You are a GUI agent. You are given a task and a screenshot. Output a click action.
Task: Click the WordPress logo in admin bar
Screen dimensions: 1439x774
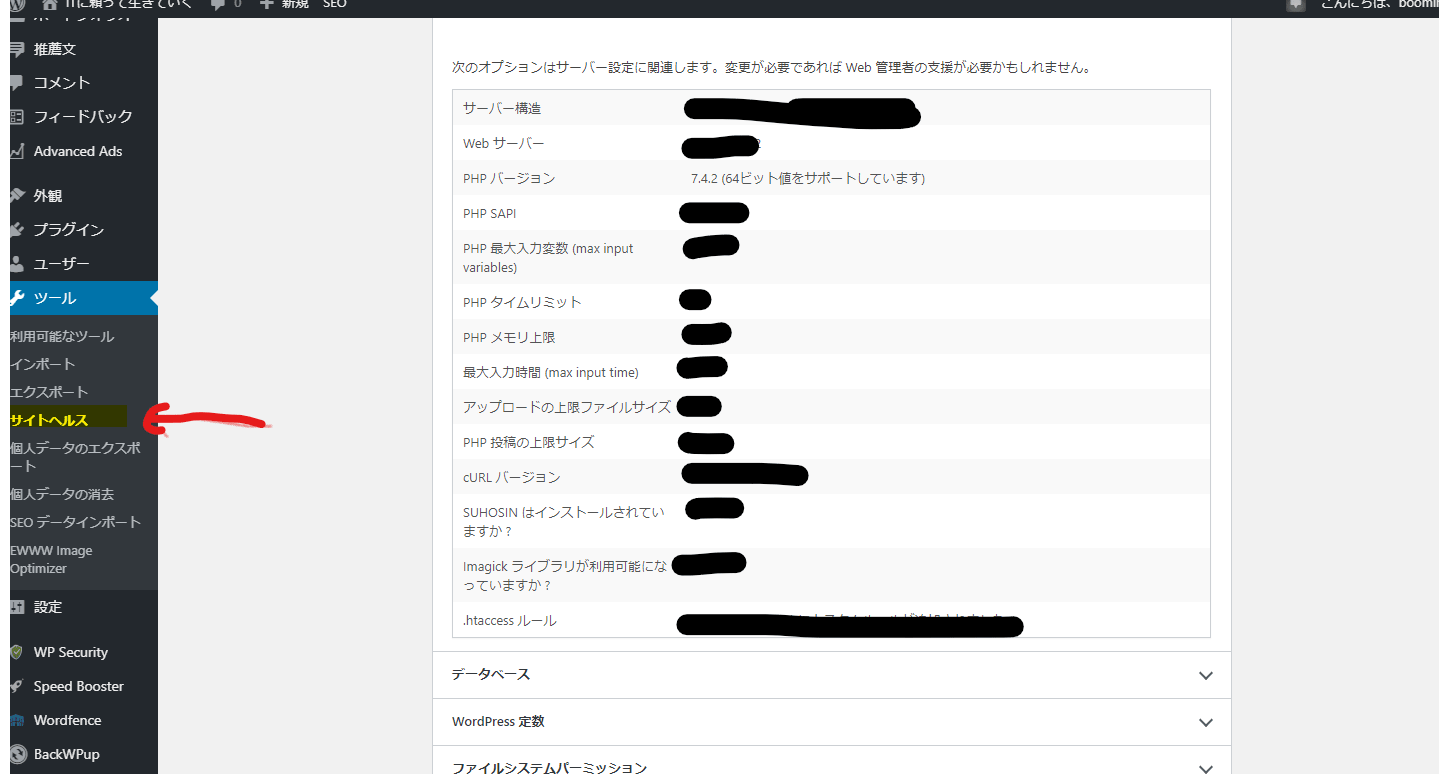click(19, 4)
